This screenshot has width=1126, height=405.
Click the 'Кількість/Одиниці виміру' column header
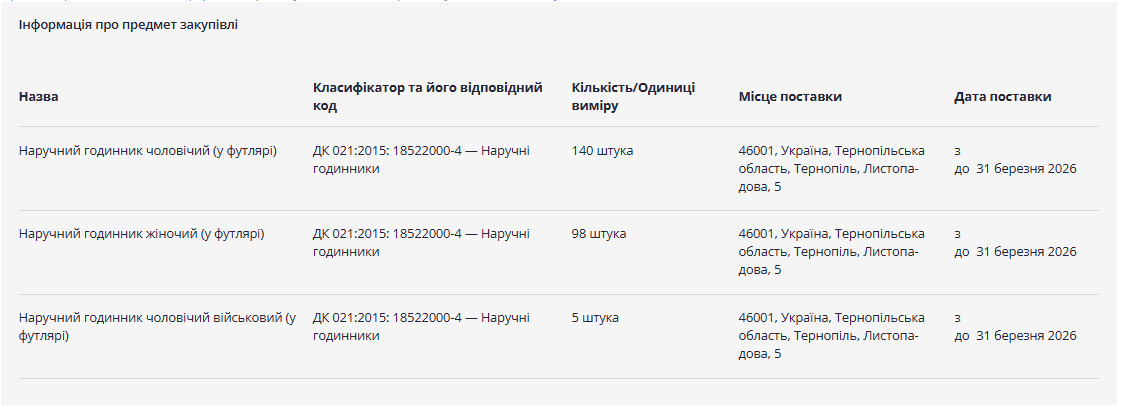[633, 97]
